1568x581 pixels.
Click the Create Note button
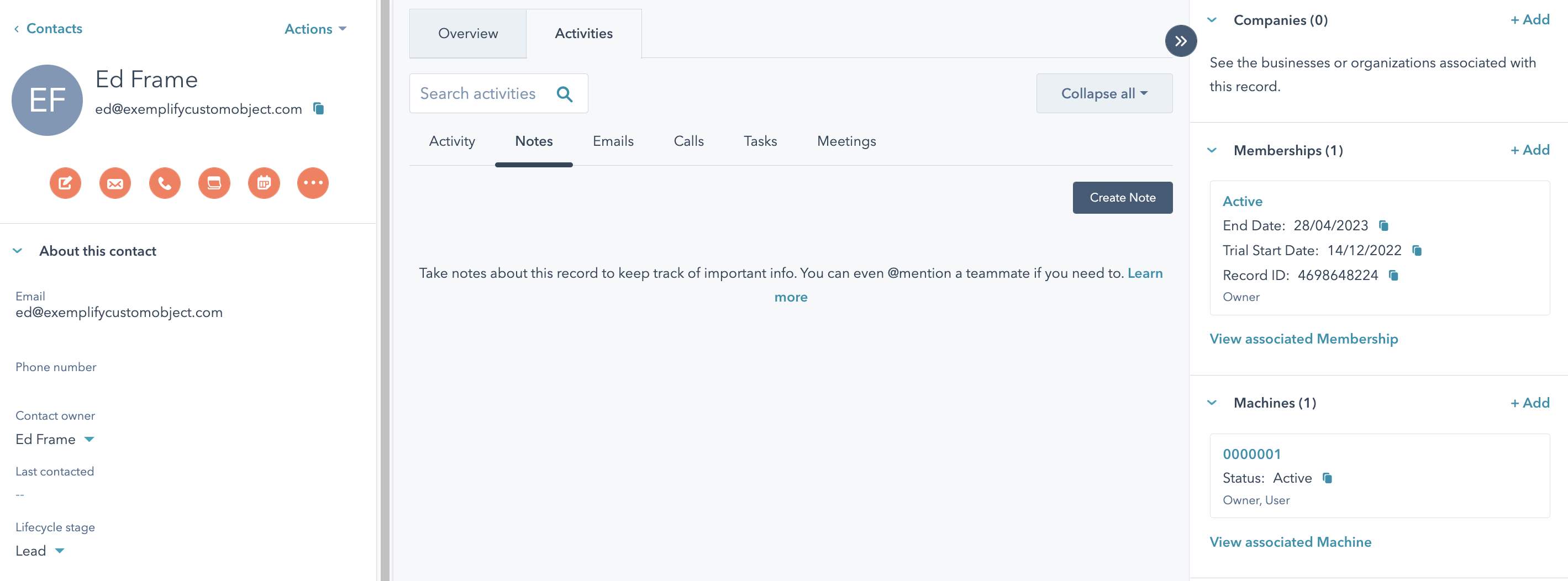1122,198
